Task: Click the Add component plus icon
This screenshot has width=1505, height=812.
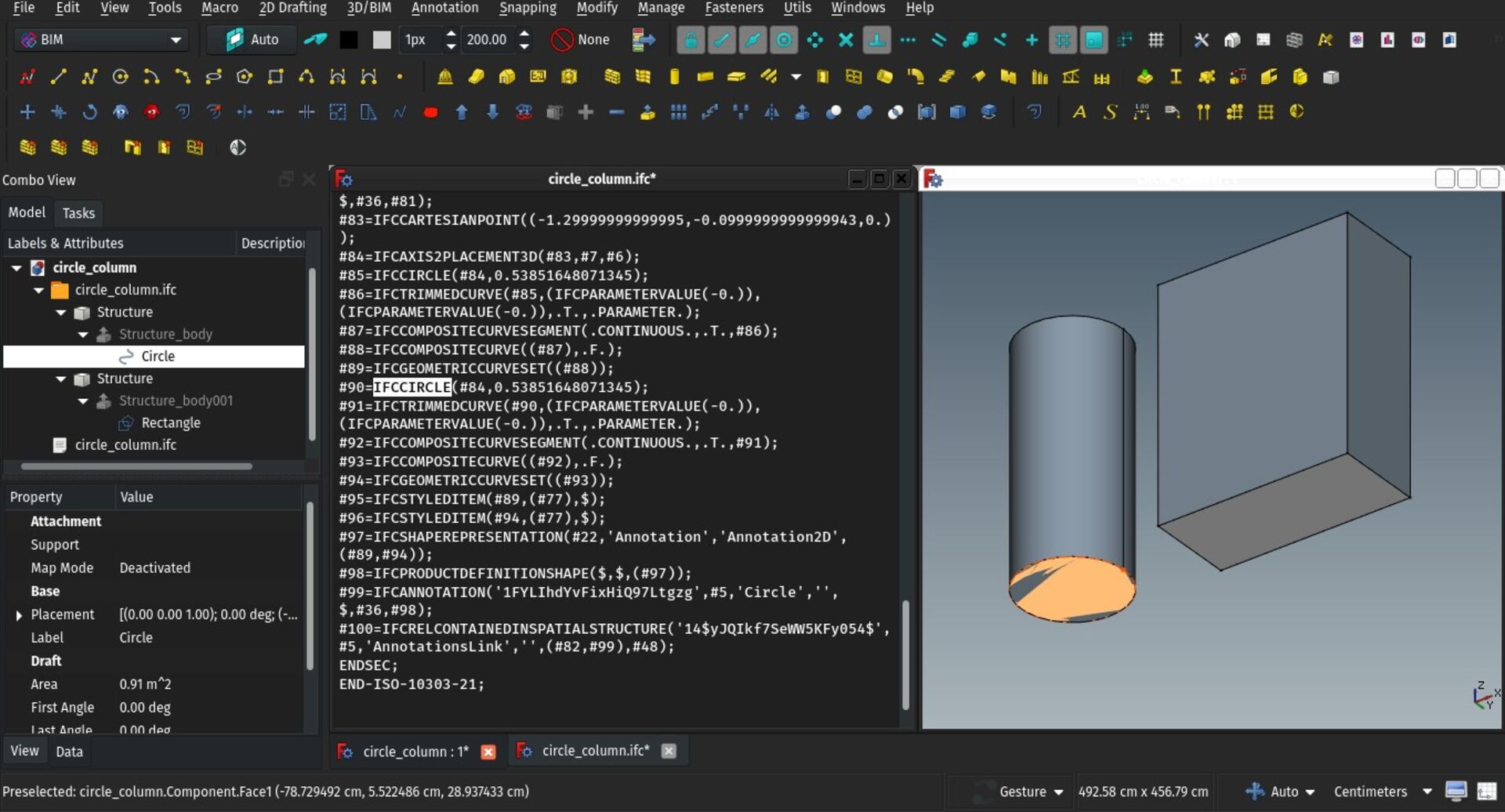Action: (x=586, y=112)
